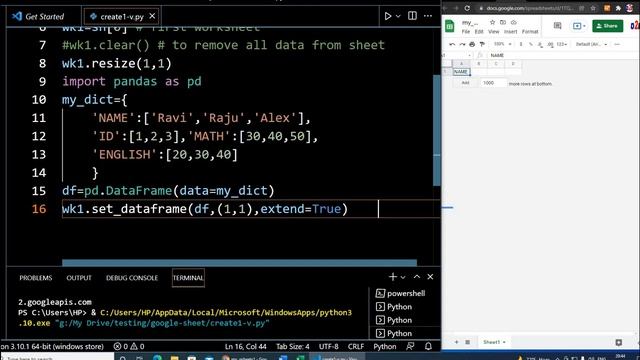Select the powershell terminal entry

[401, 293]
